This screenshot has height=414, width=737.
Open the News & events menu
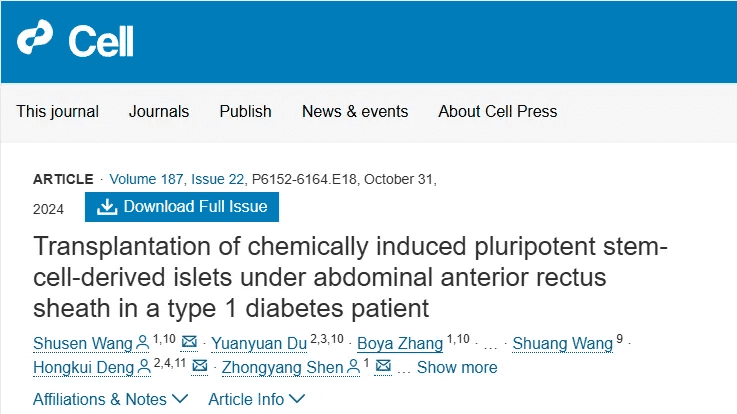tap(355, 111)
